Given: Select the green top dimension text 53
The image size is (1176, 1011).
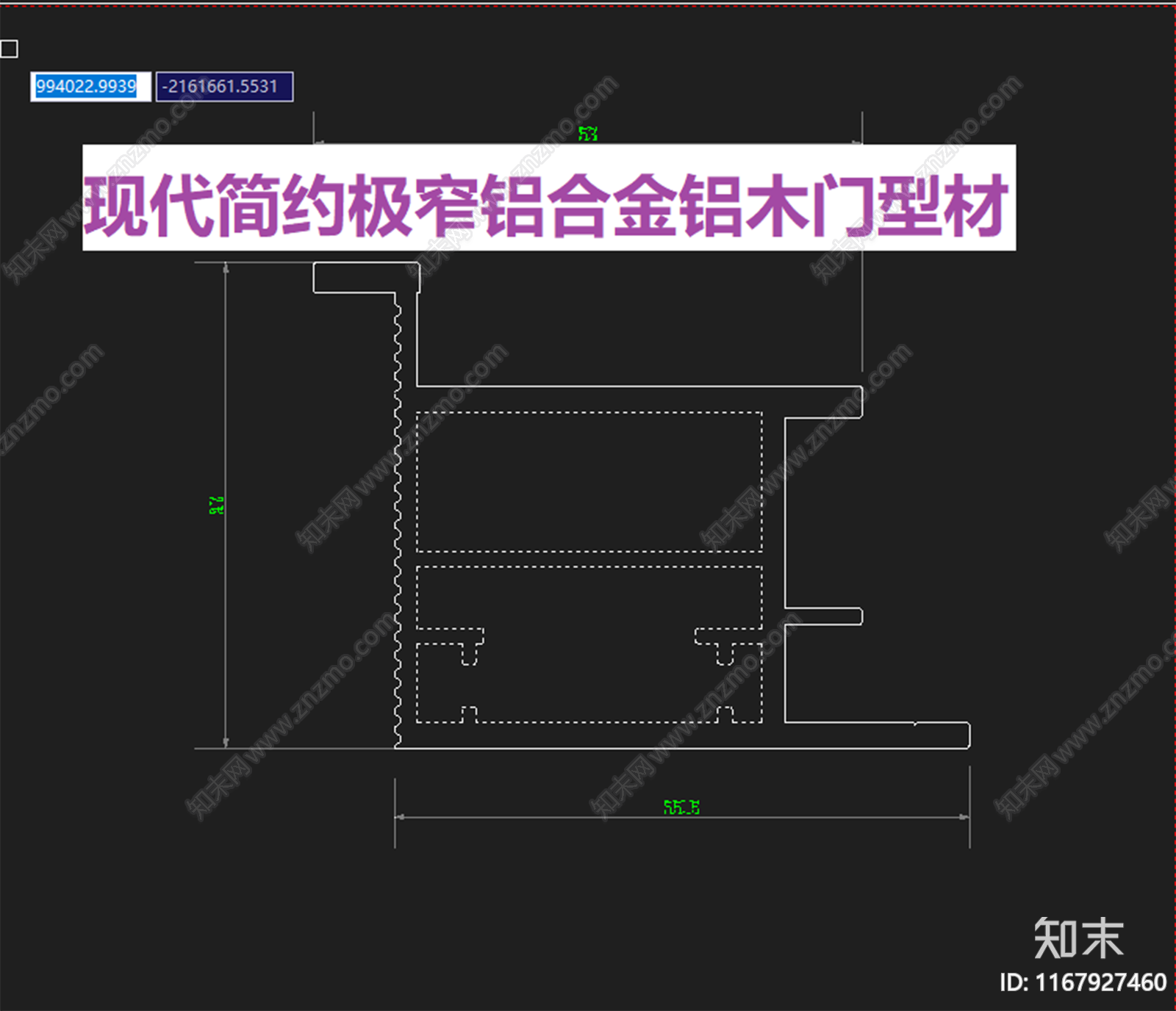Looking at the screenshot, I should point(587,134).
